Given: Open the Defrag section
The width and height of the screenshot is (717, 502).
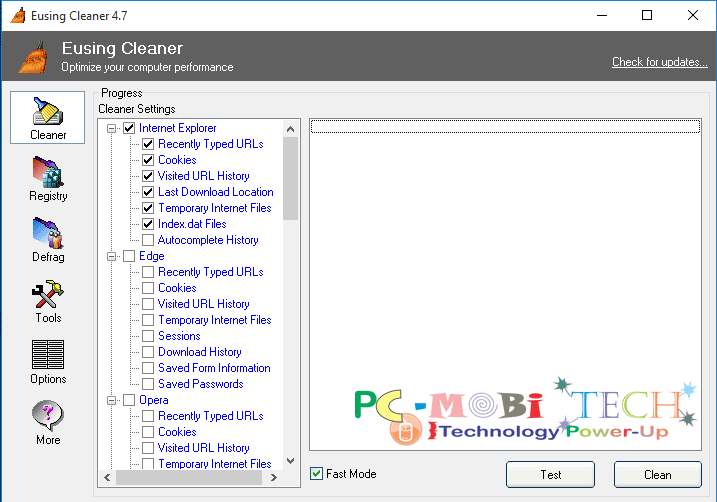Looking at the screenshot, I should click(48, 240).
